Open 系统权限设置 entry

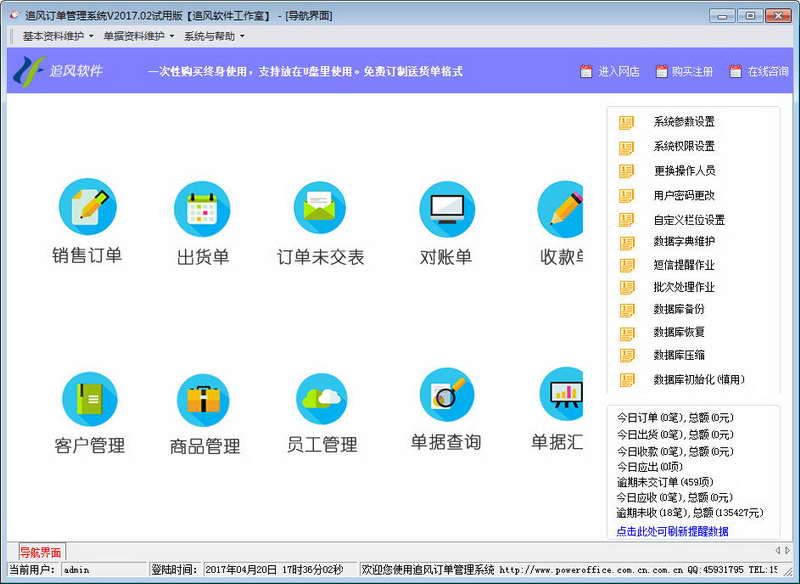(x=684, y=146)
